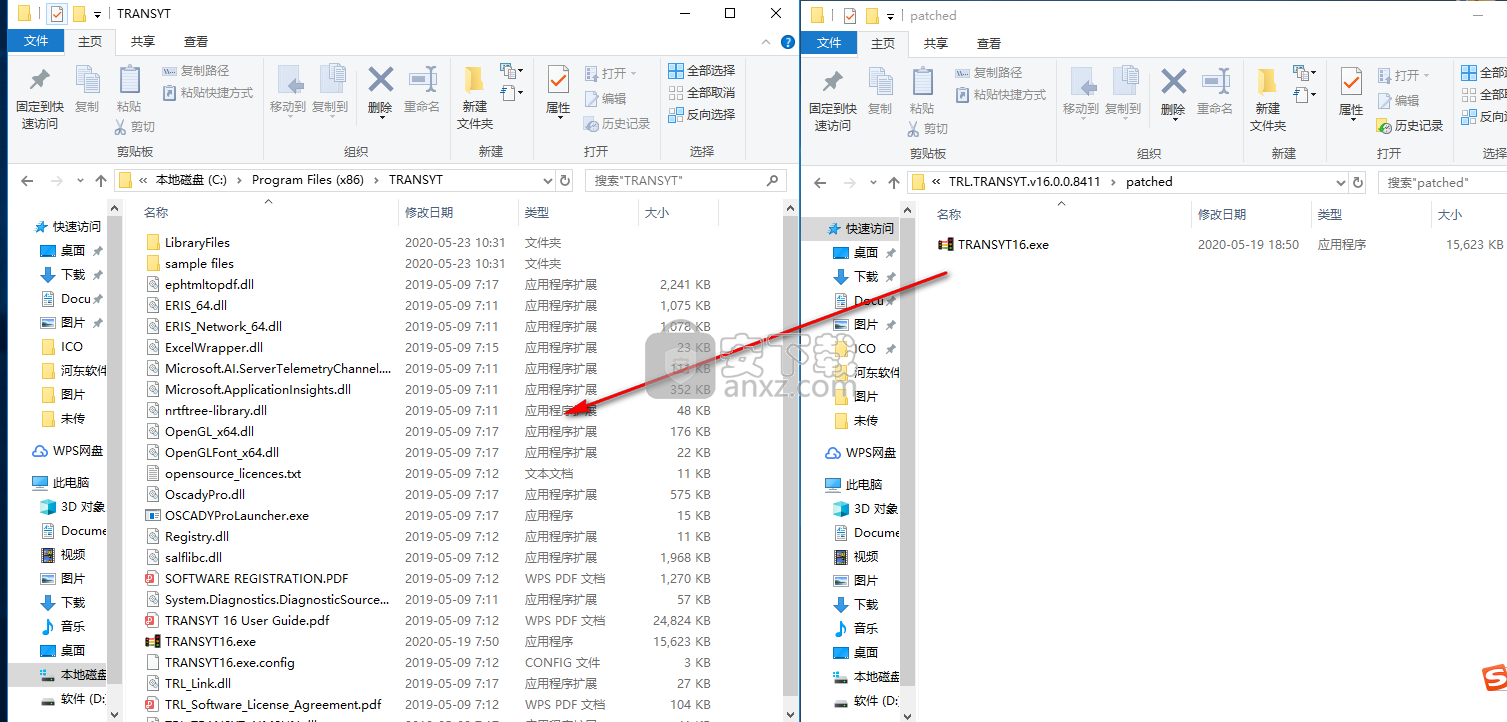Click Properties (属性) icon in patched window ribbon
Screen dimensions: 1507x722
(1351, 92)
